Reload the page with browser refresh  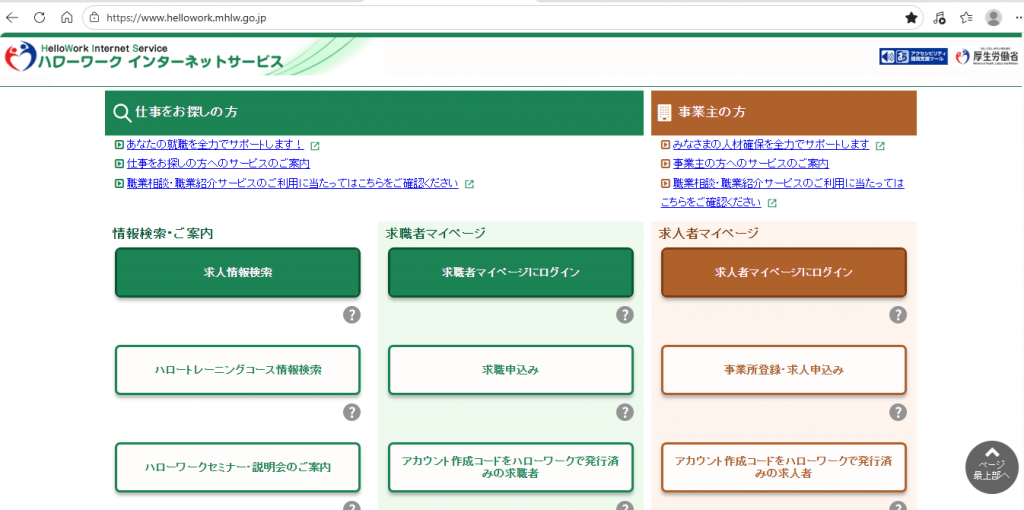(x=40, y=18)
